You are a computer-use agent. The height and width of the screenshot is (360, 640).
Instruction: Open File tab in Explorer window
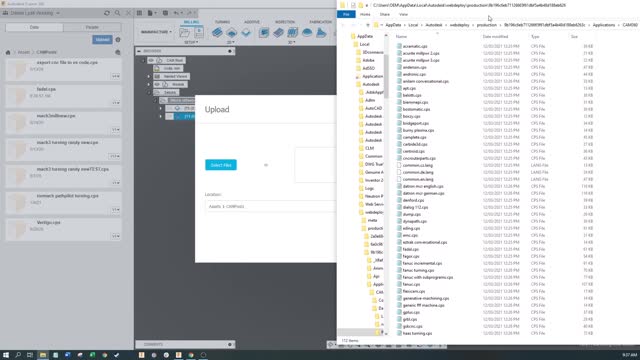tap(346, 14)
